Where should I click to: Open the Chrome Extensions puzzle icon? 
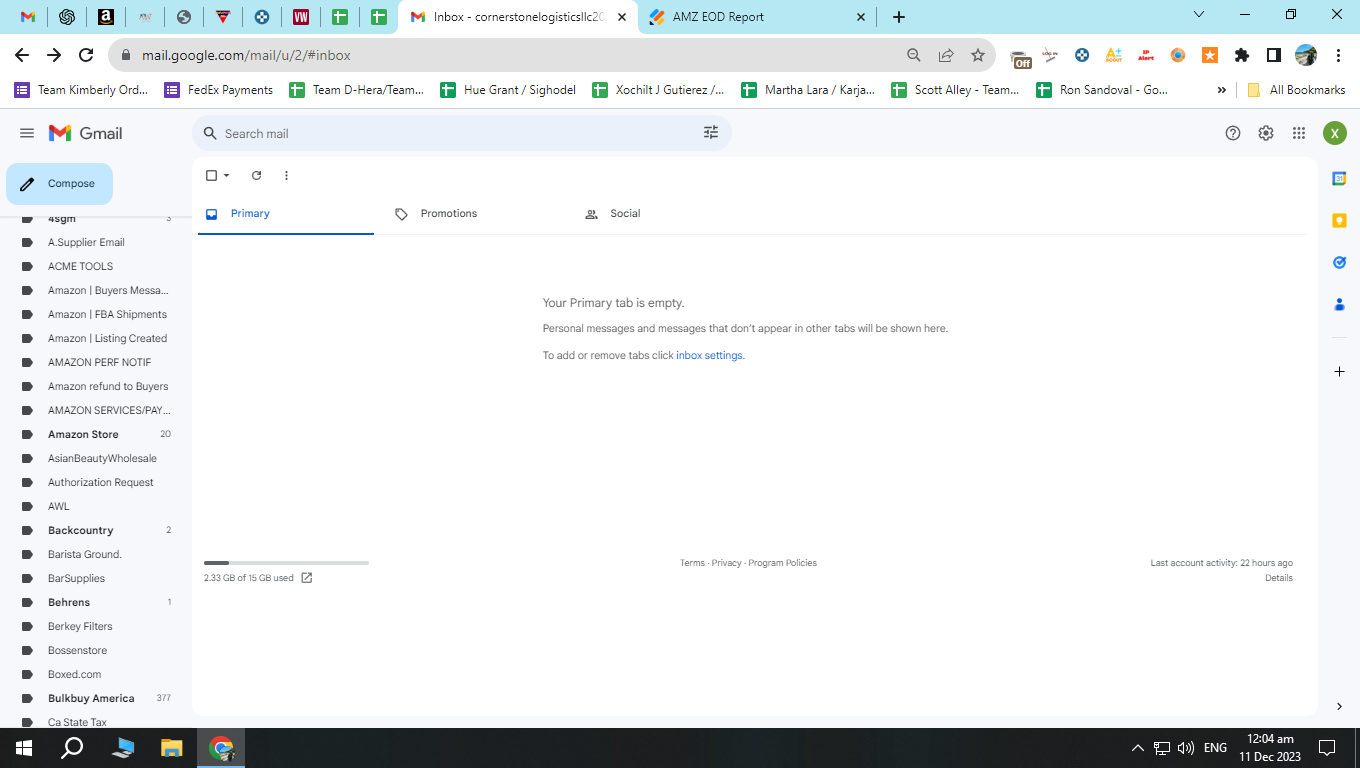click(1242, 55)
